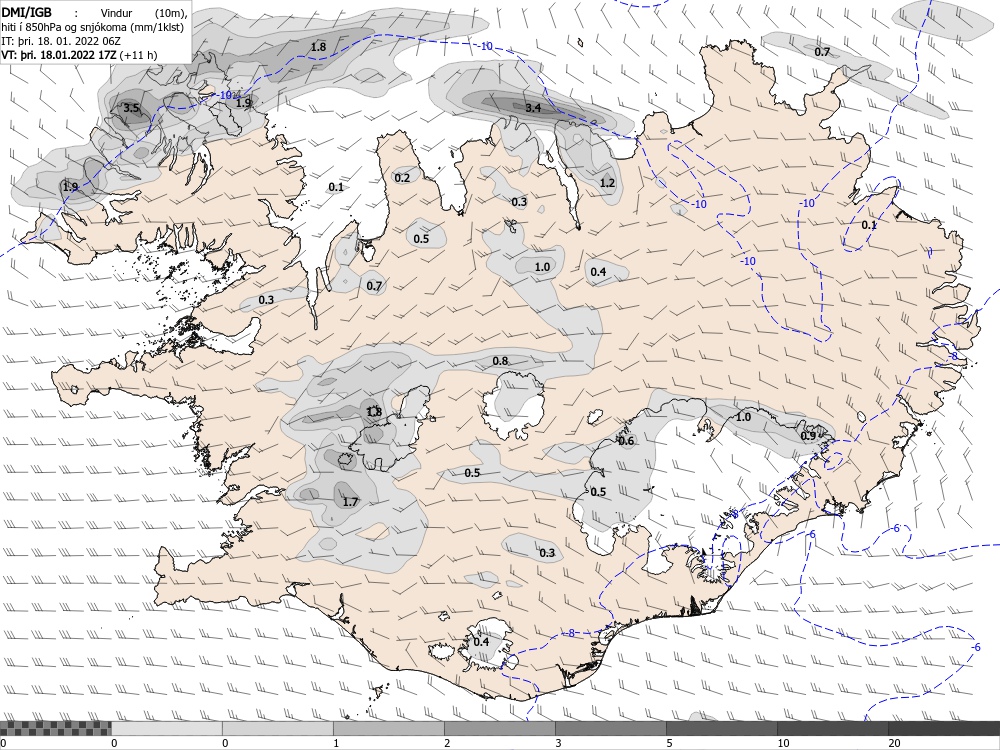
Task: Click the '20' tick label on the scale
Action: click(x=894, y=743)
